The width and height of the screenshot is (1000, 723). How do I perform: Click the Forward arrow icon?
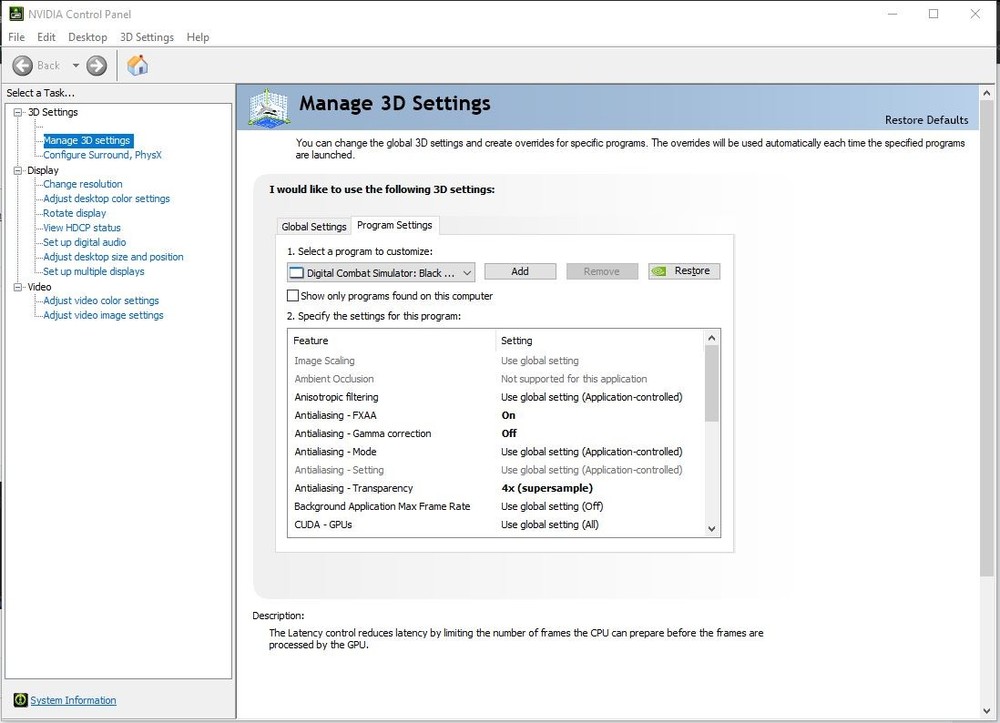[x=96, y=66]
